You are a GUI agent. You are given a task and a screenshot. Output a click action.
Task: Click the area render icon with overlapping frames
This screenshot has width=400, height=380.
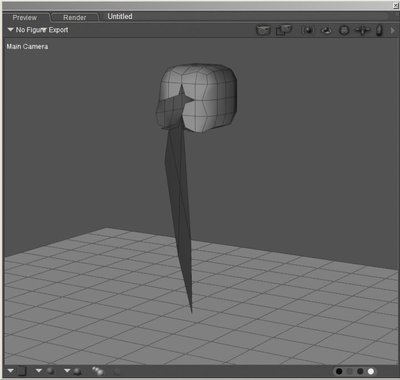click(x=284, y=30)
